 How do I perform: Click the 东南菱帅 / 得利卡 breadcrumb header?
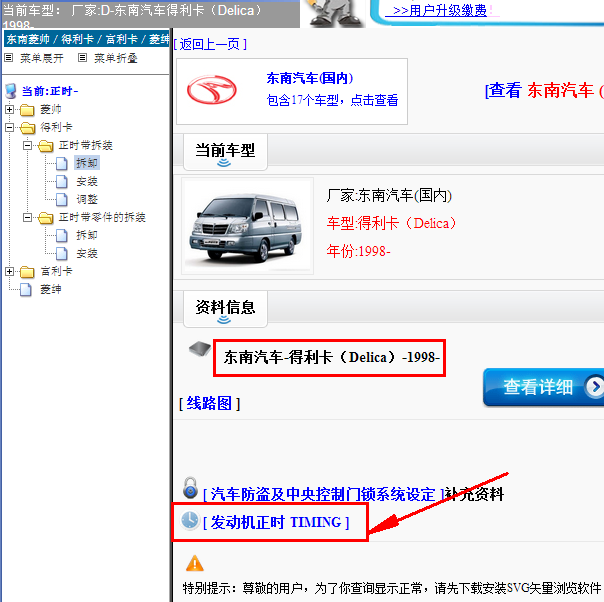pos(87,39)
